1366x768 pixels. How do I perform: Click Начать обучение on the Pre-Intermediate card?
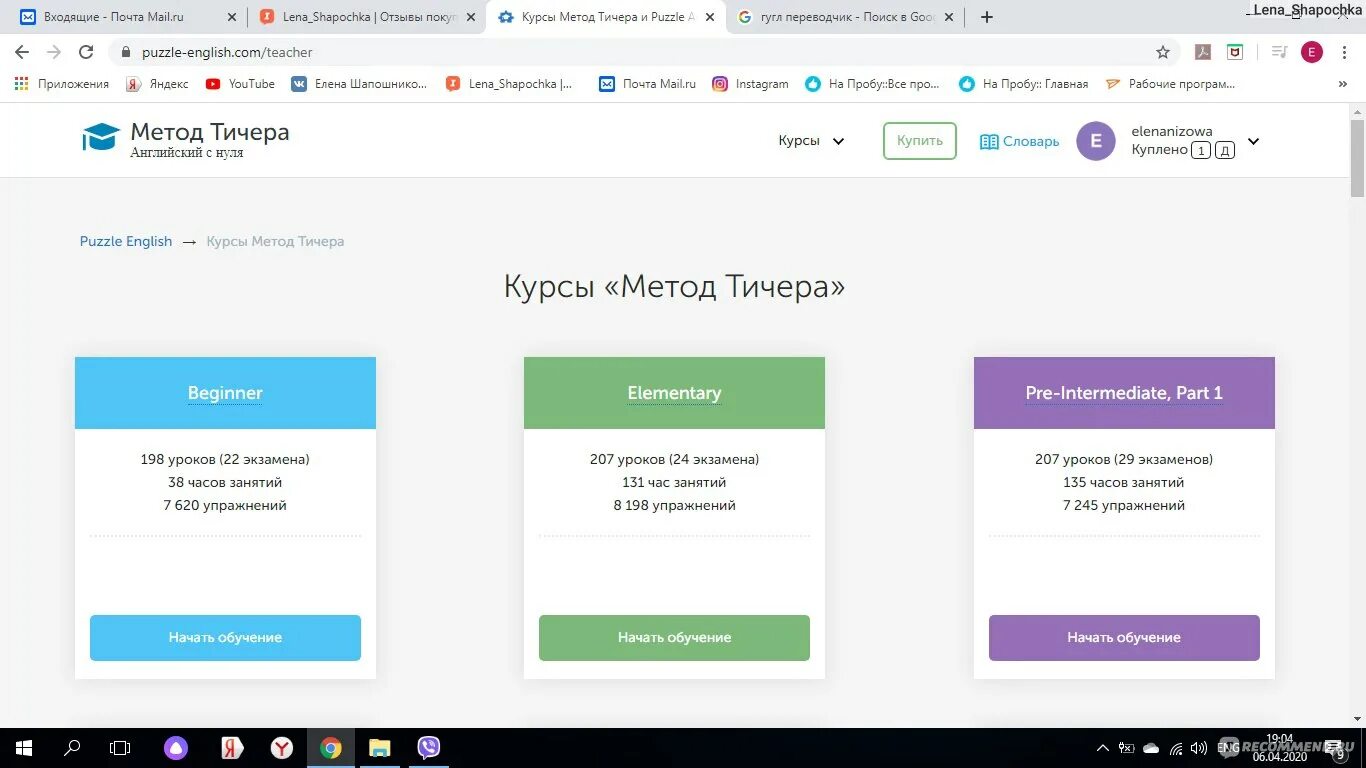point(1124,637)
